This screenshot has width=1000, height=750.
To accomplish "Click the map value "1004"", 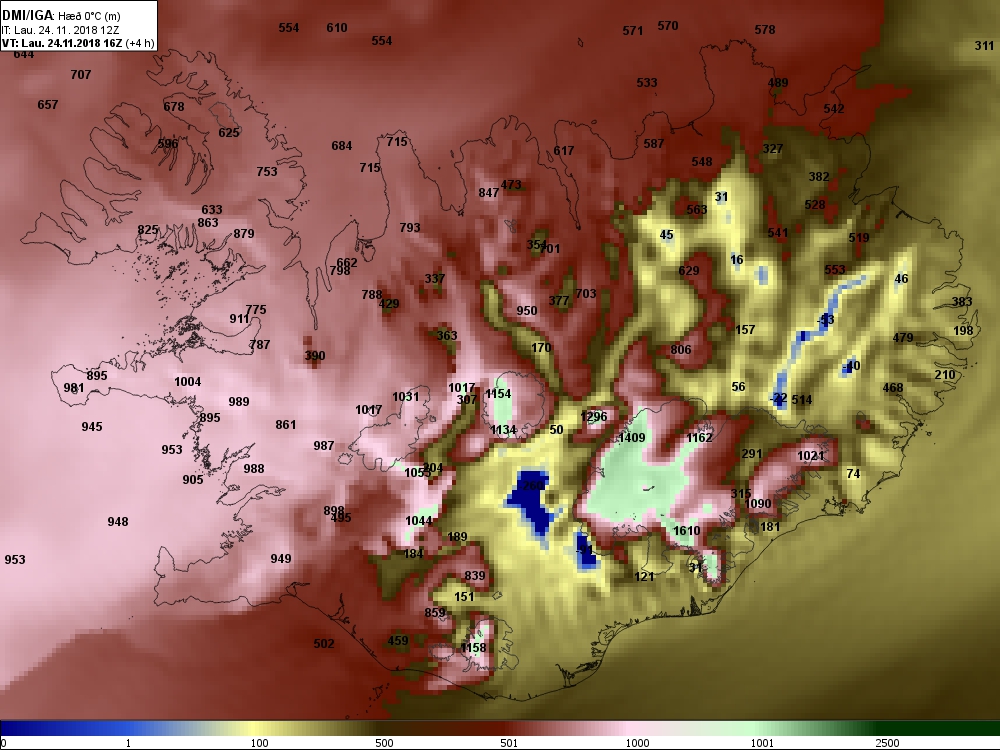I will click(188, 381).
